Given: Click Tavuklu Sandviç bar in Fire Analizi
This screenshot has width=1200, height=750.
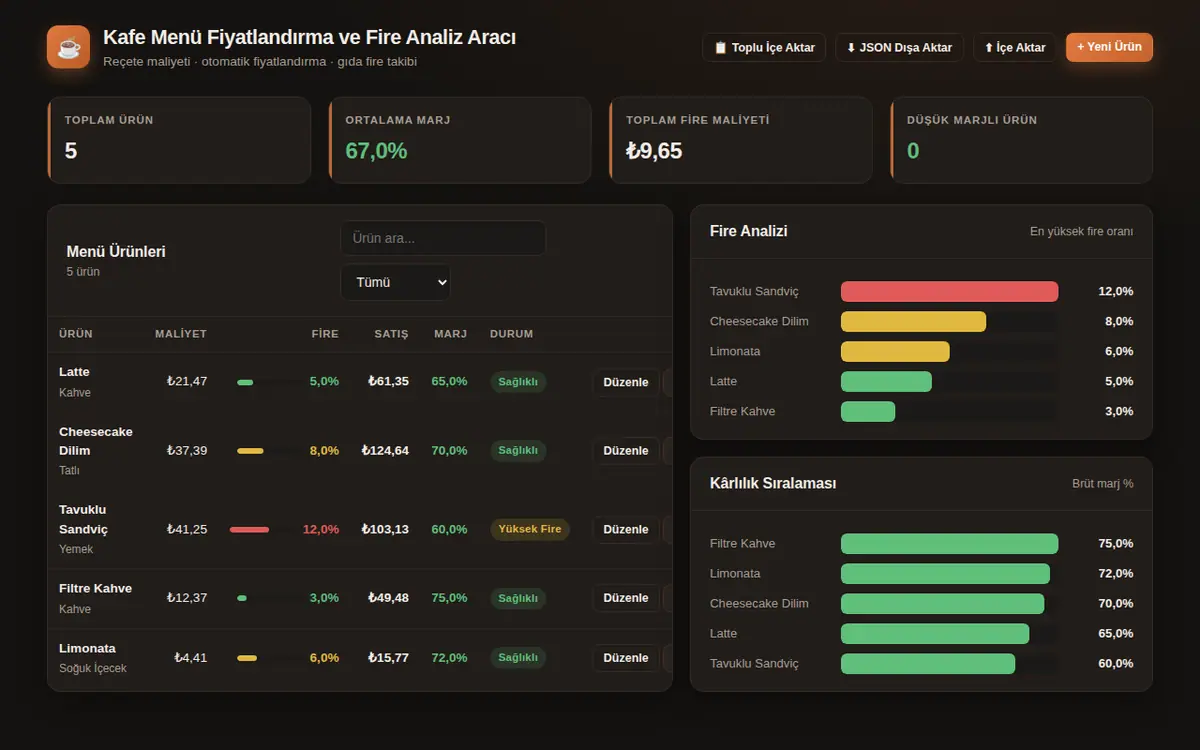Looking at the screenshot, I should [949, 291].
